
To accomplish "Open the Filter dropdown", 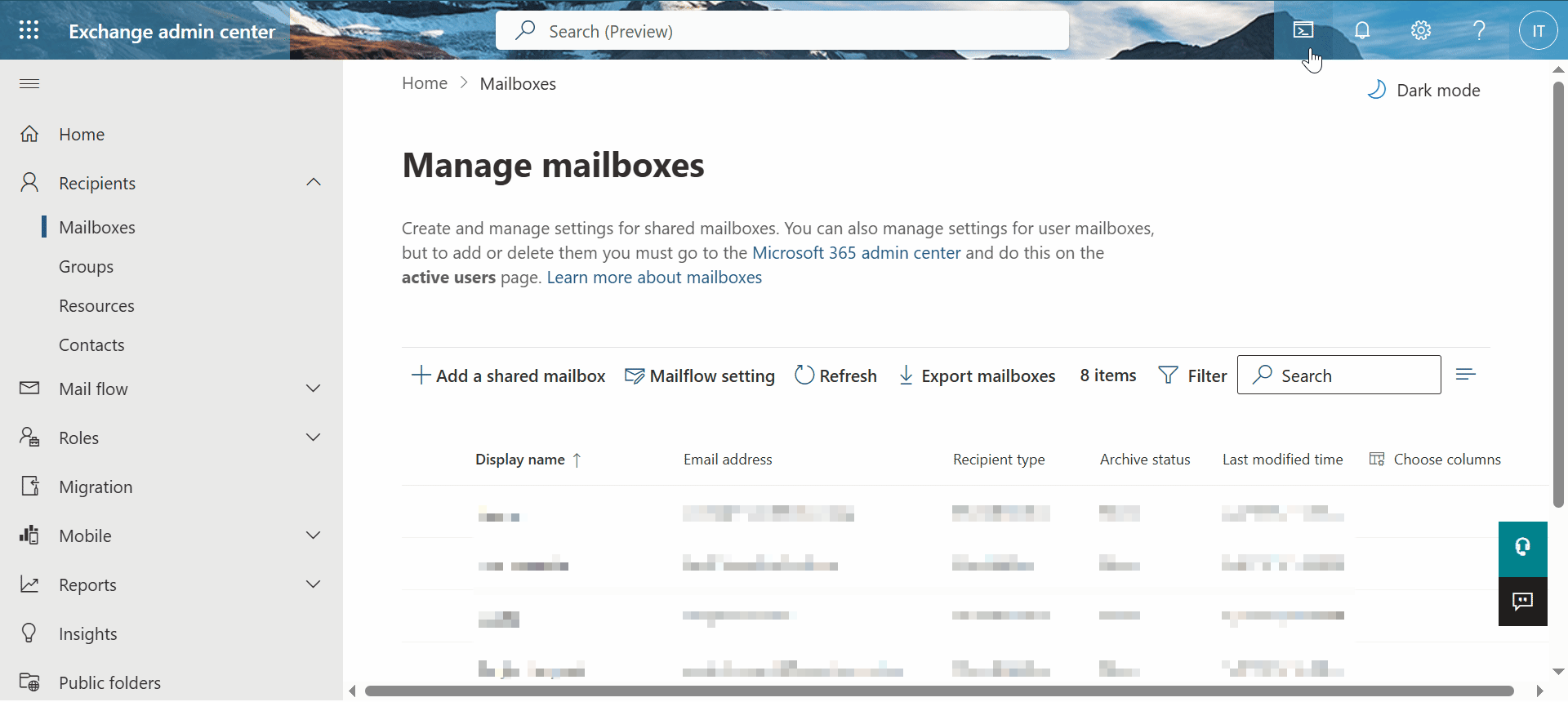I will coord(1193,375).
